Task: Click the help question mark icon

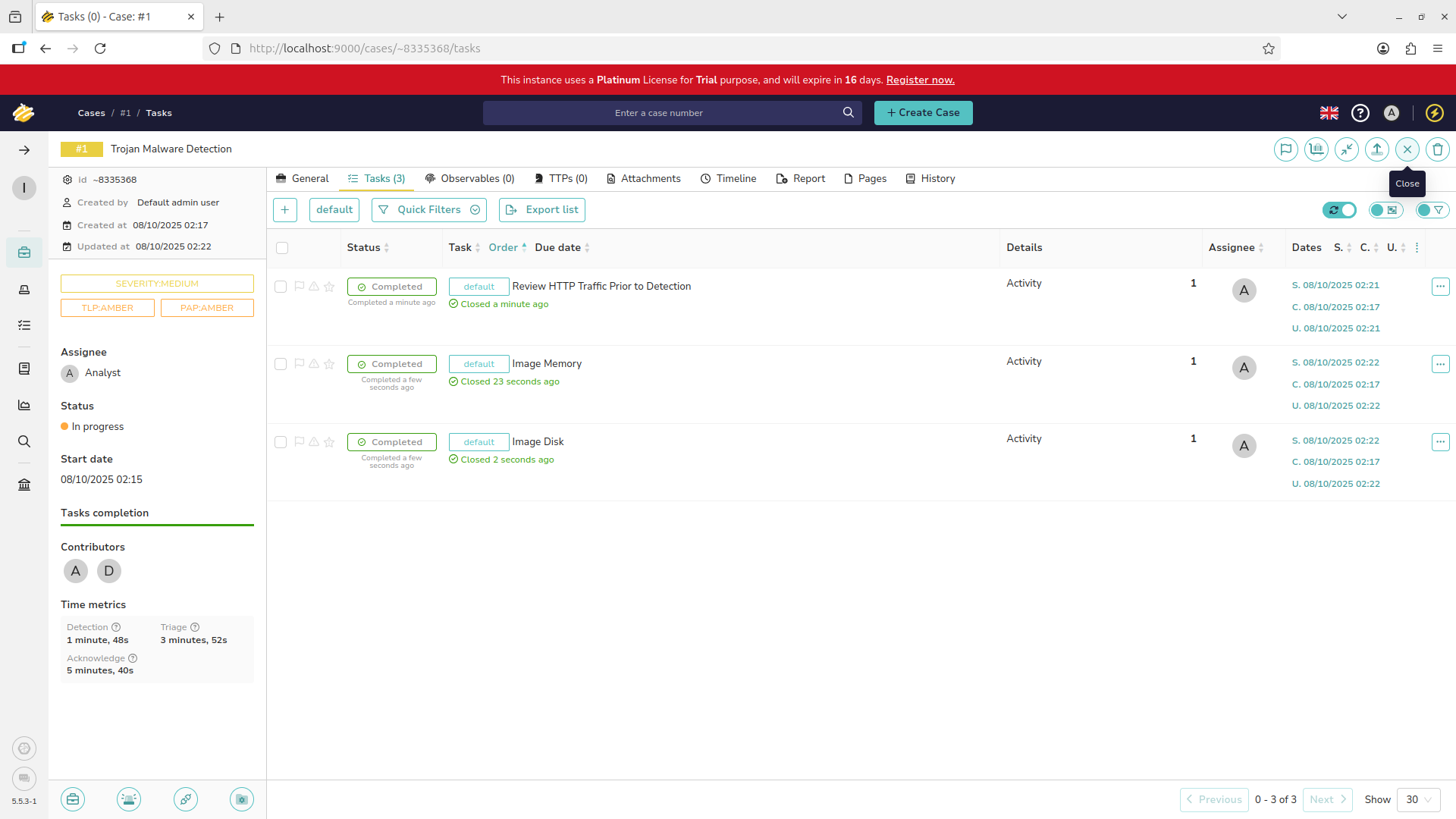Action: tap(1360, 113)
